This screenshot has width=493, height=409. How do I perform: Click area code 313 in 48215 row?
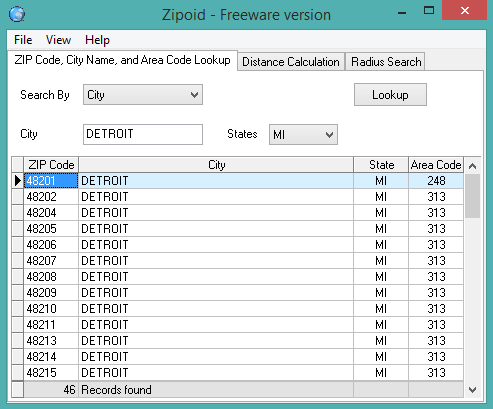tap(436, 373)
